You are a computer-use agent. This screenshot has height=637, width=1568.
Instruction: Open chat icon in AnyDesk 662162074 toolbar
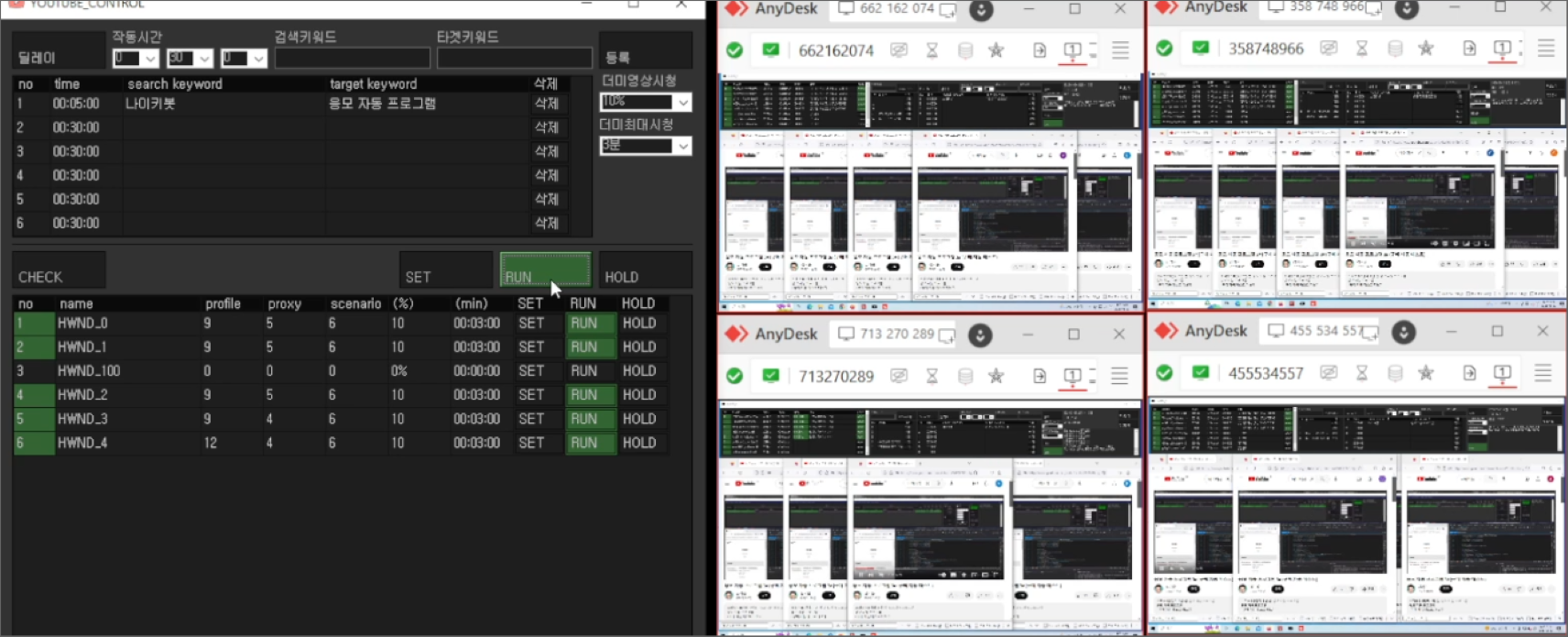[x=899, y=49]
